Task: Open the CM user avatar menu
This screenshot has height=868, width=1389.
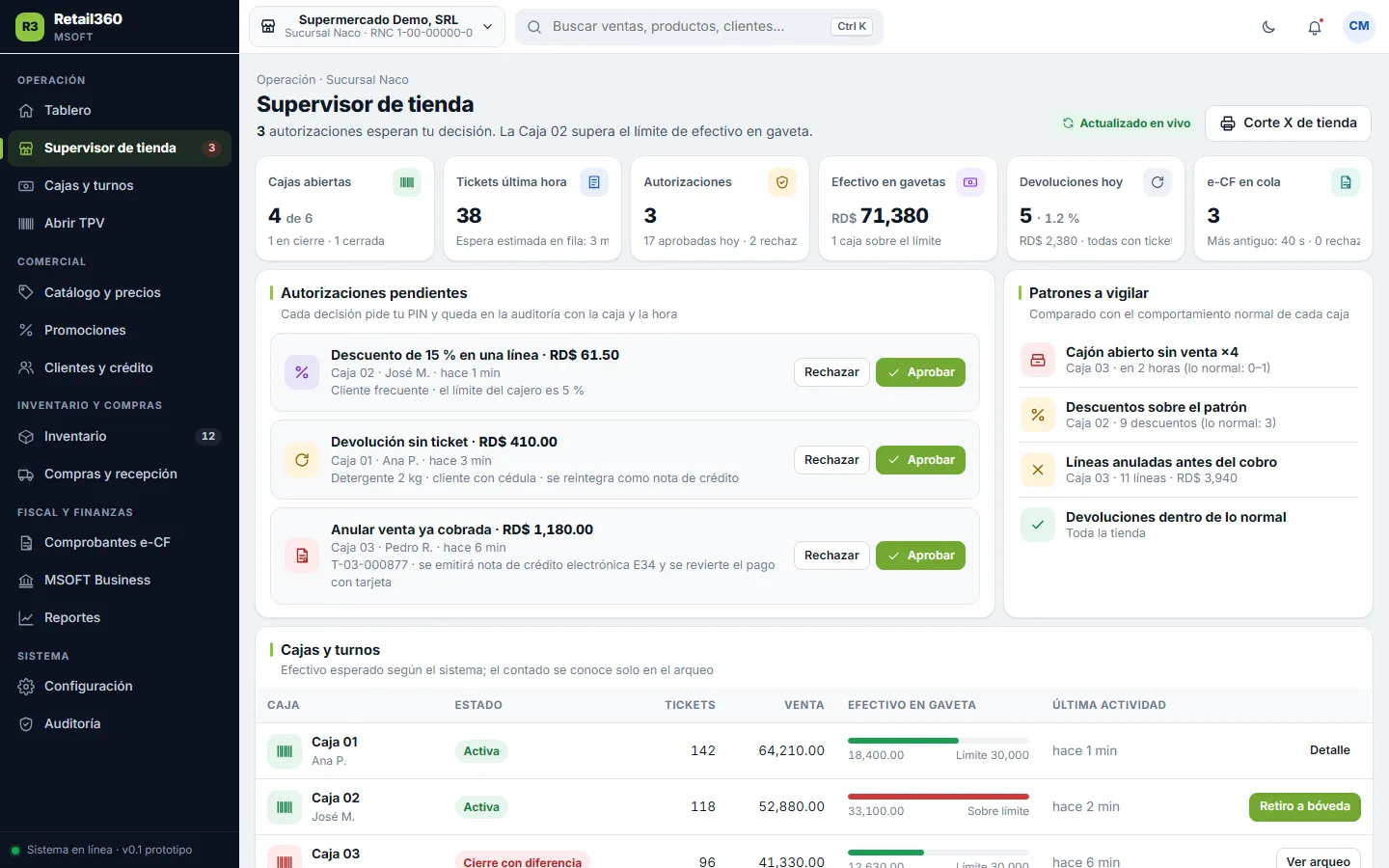Action: pos(1359,27)
